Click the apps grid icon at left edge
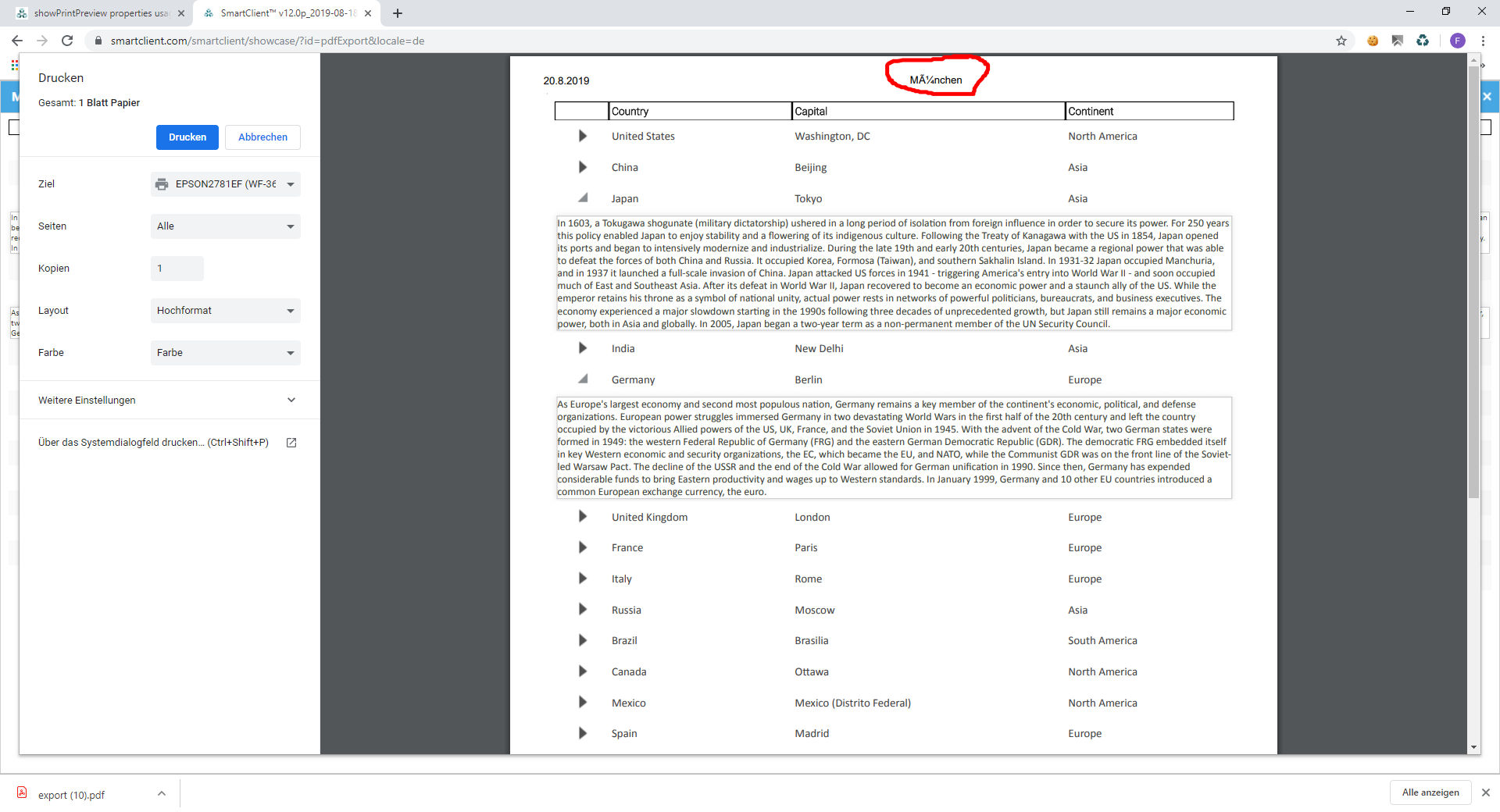Viewport: 1500px width, 812px height. click(x=14, y=65)
